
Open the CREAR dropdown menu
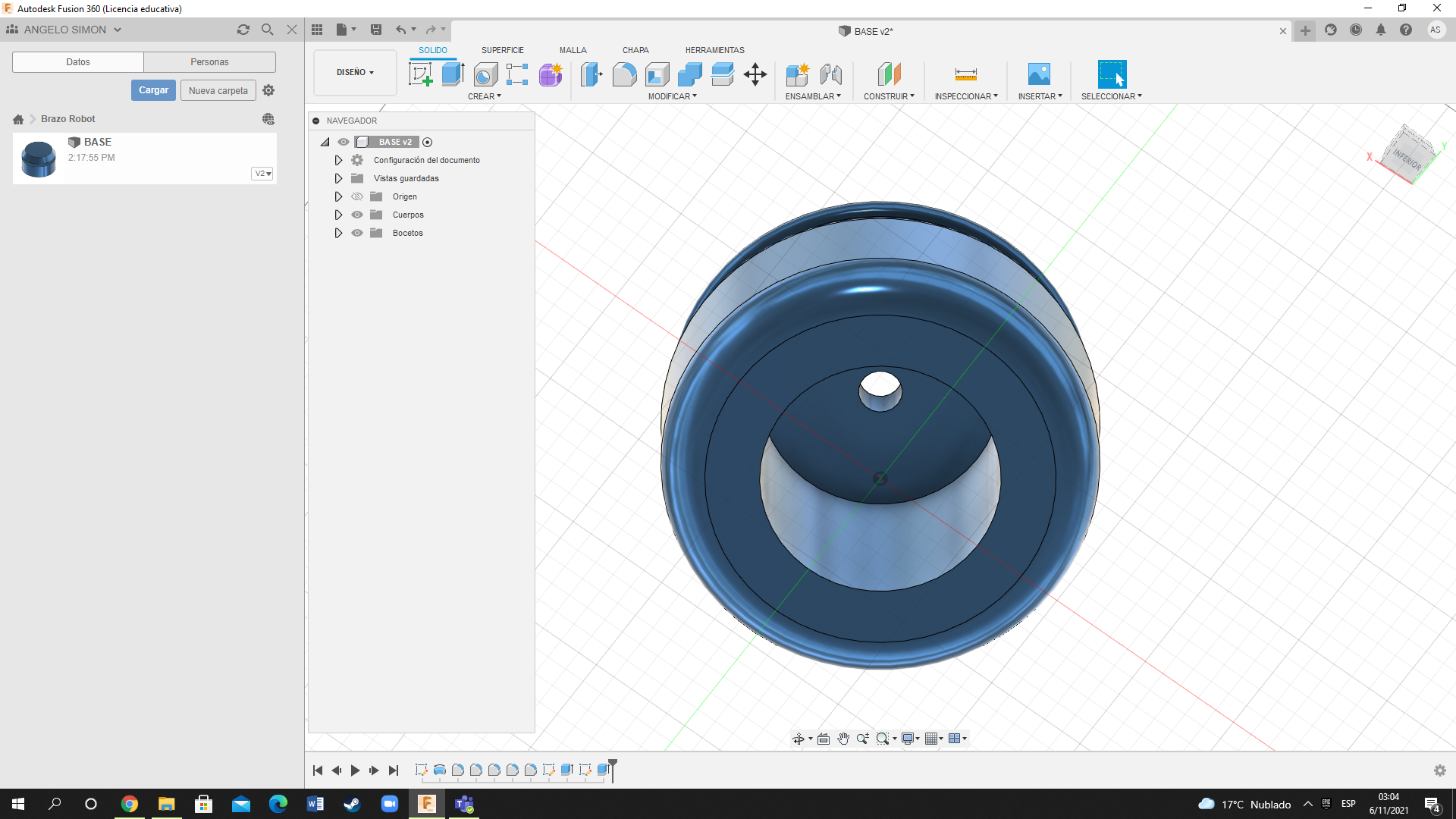(485, 96)
